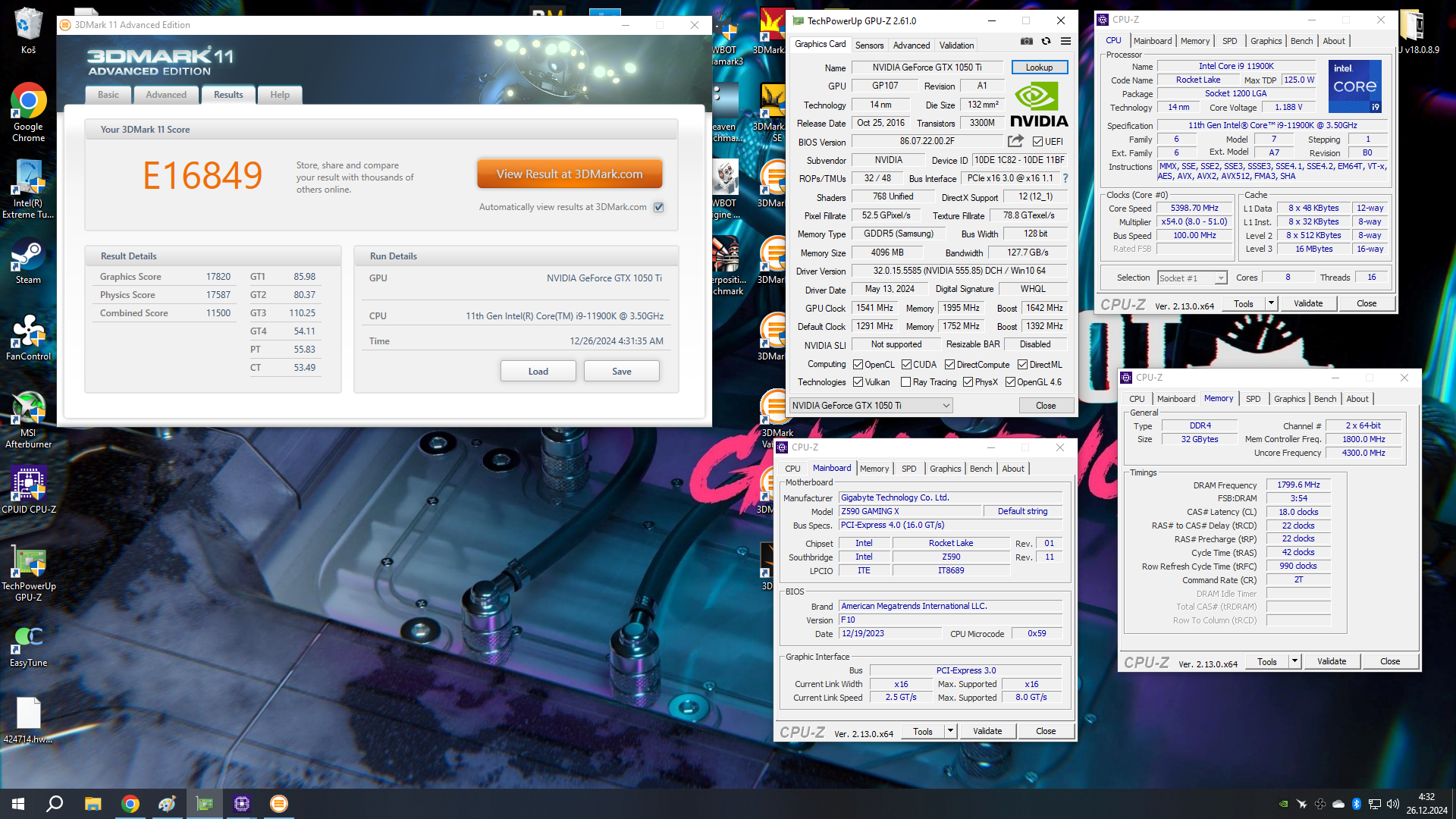1456x819 pixels.
Task: Toggle Vulkan technology checkbox
Action: [x=858, y=382]
